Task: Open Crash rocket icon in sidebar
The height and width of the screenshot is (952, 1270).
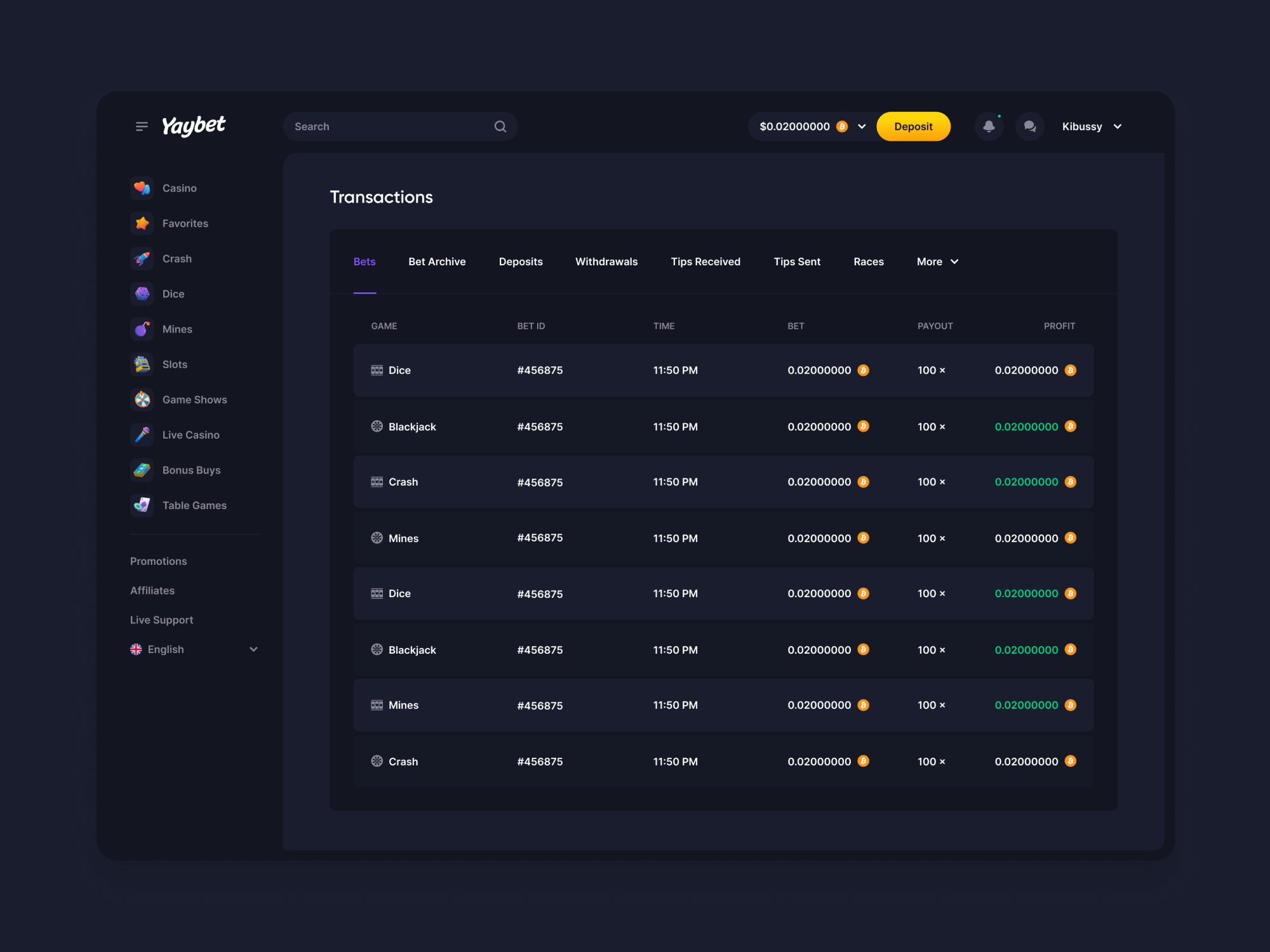Action: [142, 259]
